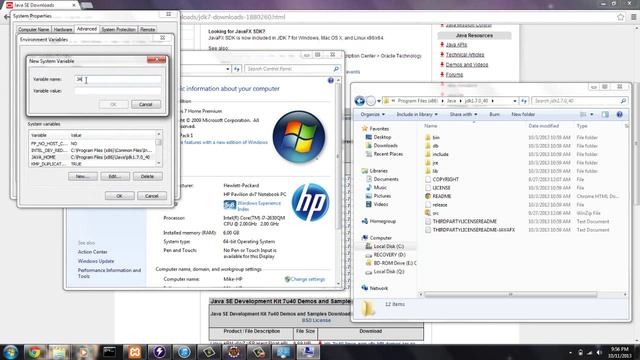Open the view options dropdown arrow in Explorer

(592, 115)
